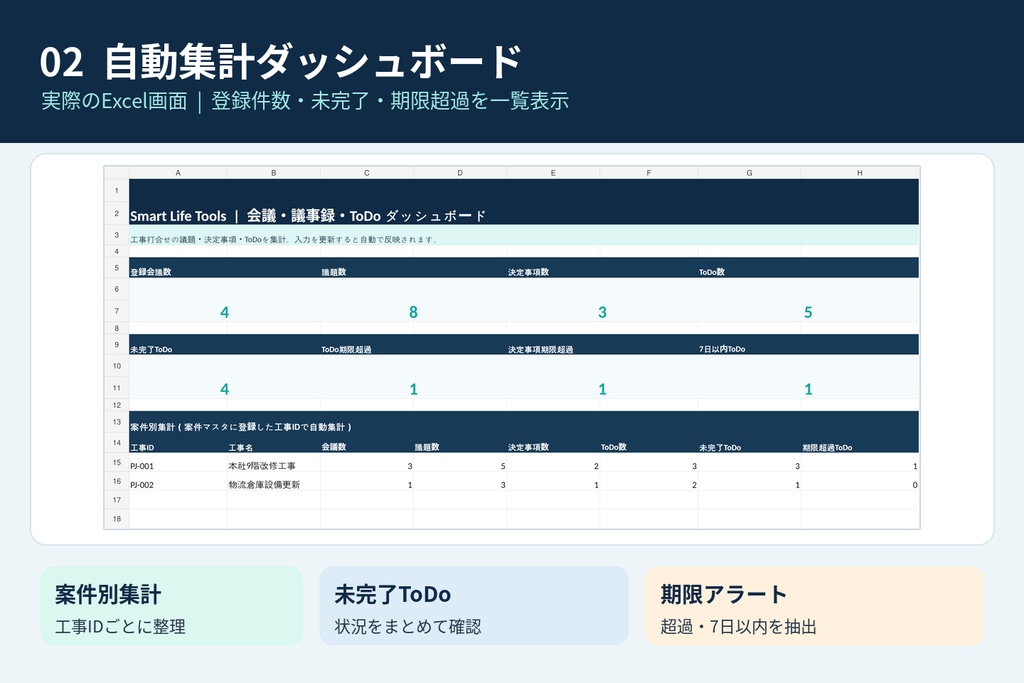The image size is (1024, 683).
Task: Select row 15 header number
Action: [x=117, y=462]
